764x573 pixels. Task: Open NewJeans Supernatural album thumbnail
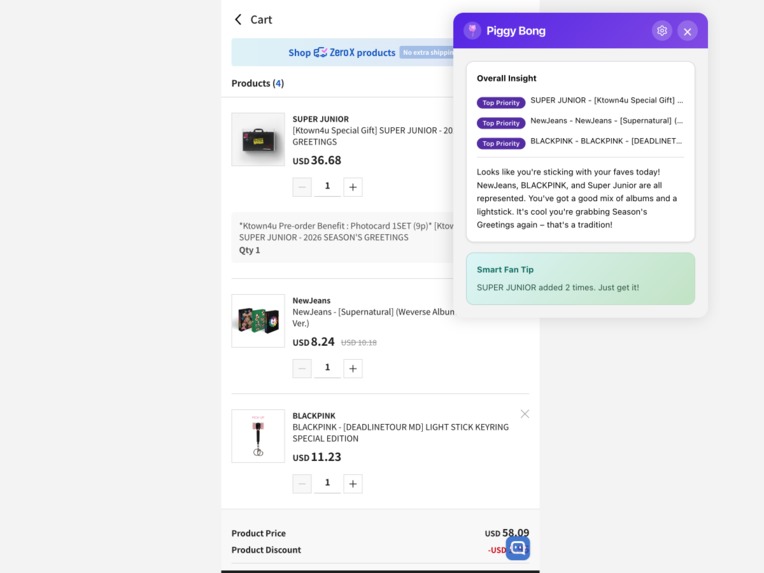coord(258,321)
